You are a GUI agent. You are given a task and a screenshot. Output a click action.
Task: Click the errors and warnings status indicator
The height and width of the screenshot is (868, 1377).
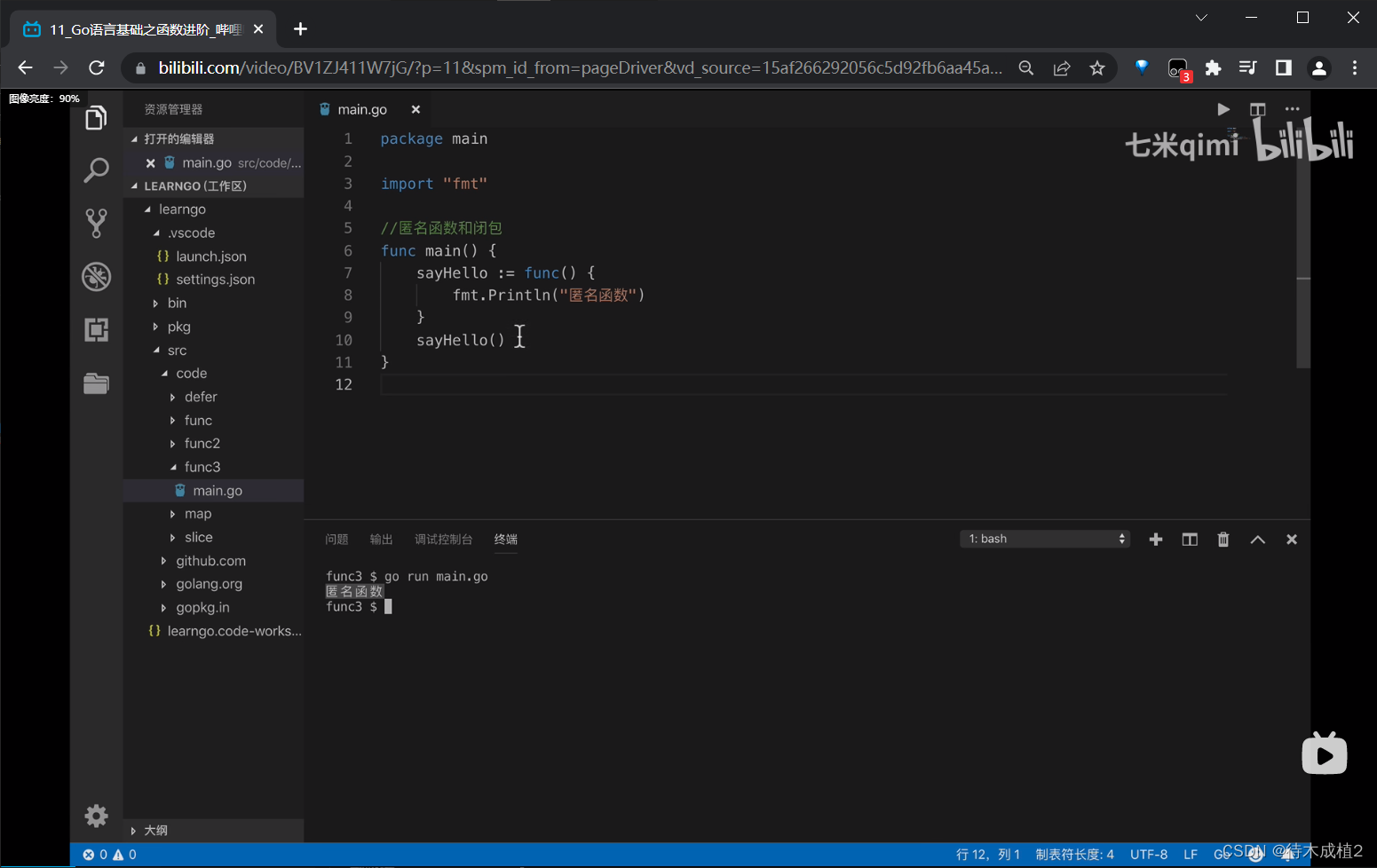click(110, 854)
